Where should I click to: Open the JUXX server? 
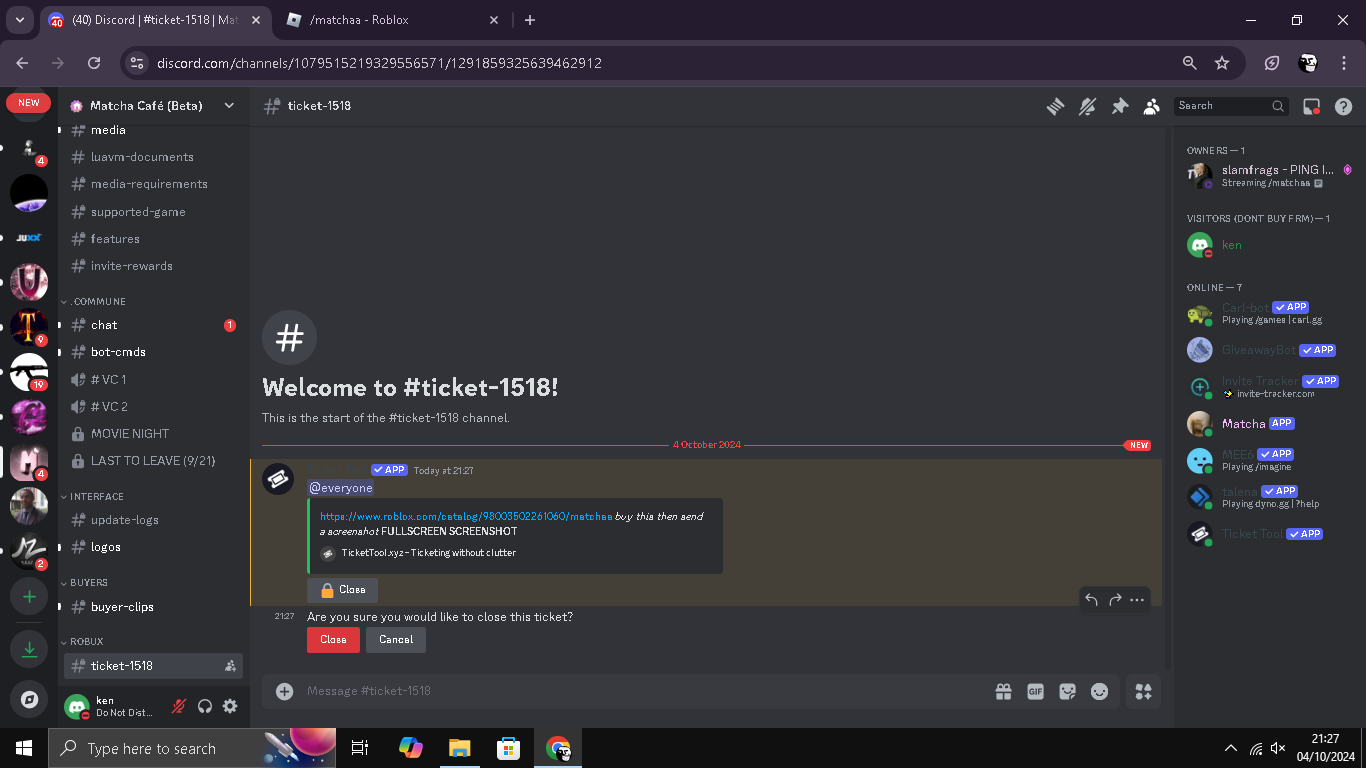[29, 238]
